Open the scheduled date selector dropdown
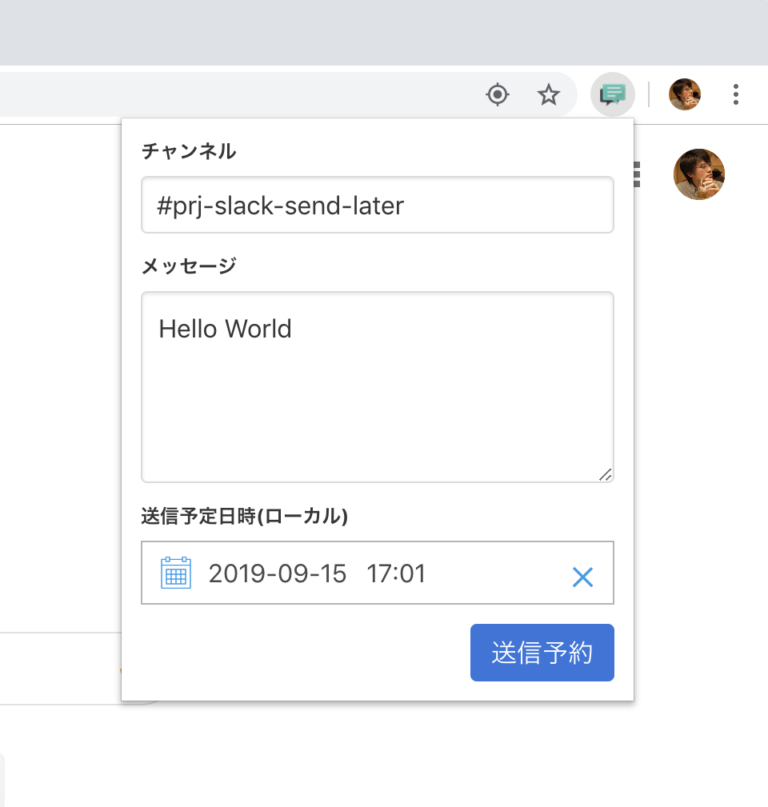The width and height of the screenshot is (768, 807). tap(276, 573)
